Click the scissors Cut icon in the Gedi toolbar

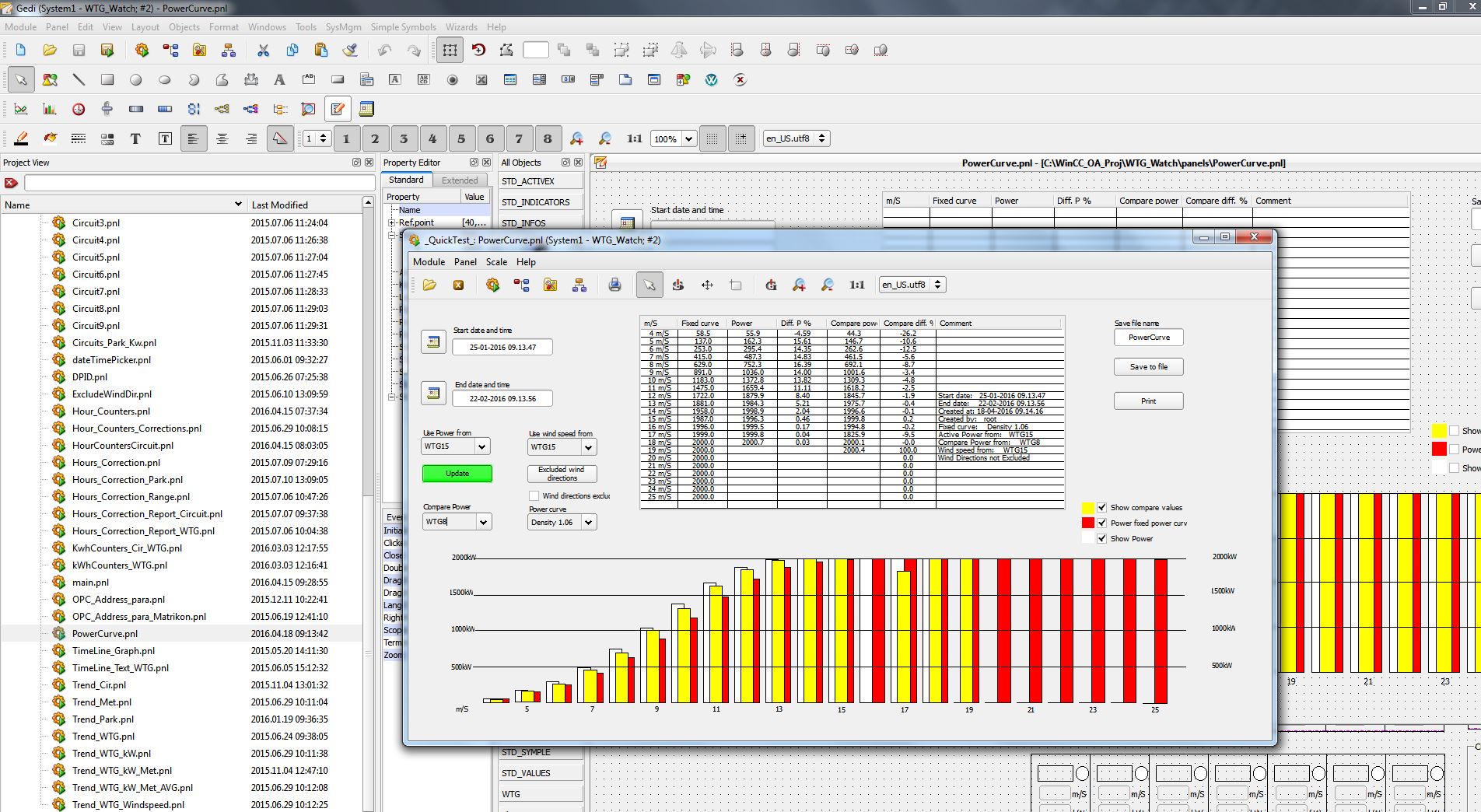click(263, 51)
